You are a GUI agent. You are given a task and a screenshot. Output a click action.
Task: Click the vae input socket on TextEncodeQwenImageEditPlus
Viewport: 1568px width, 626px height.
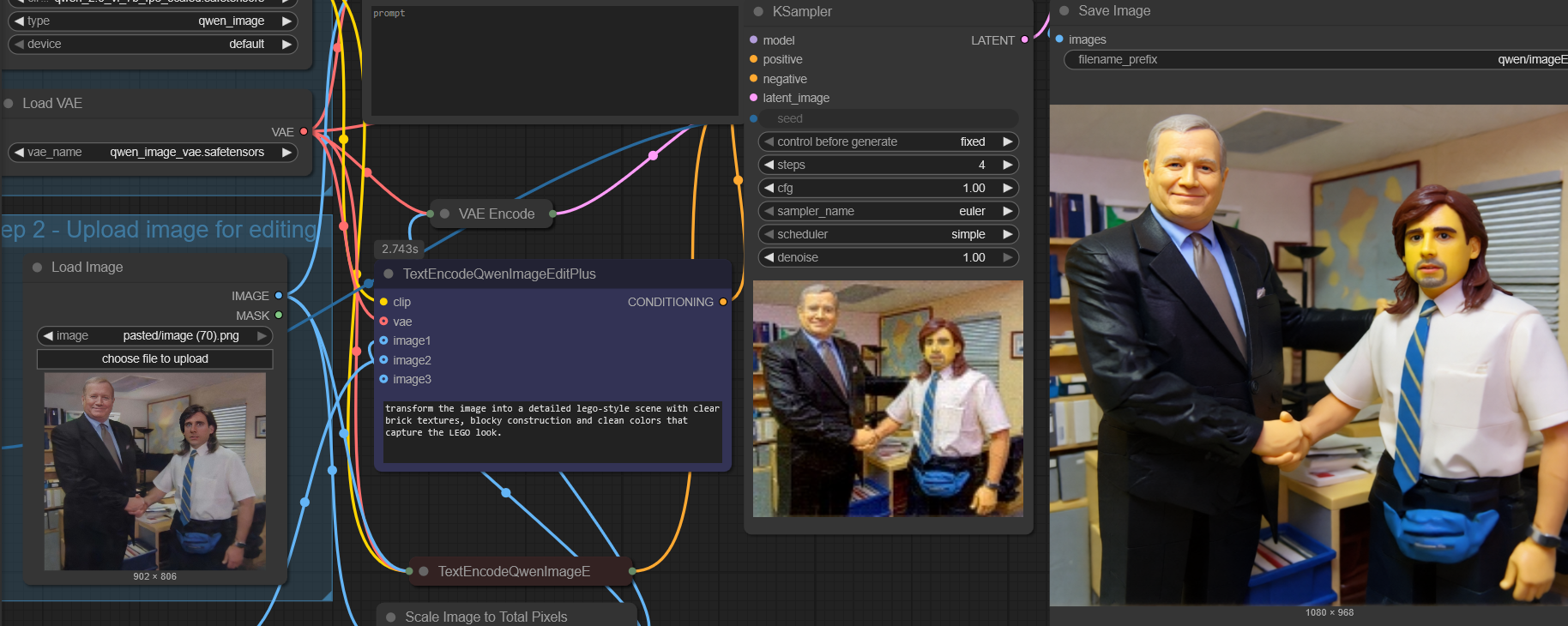383,322
